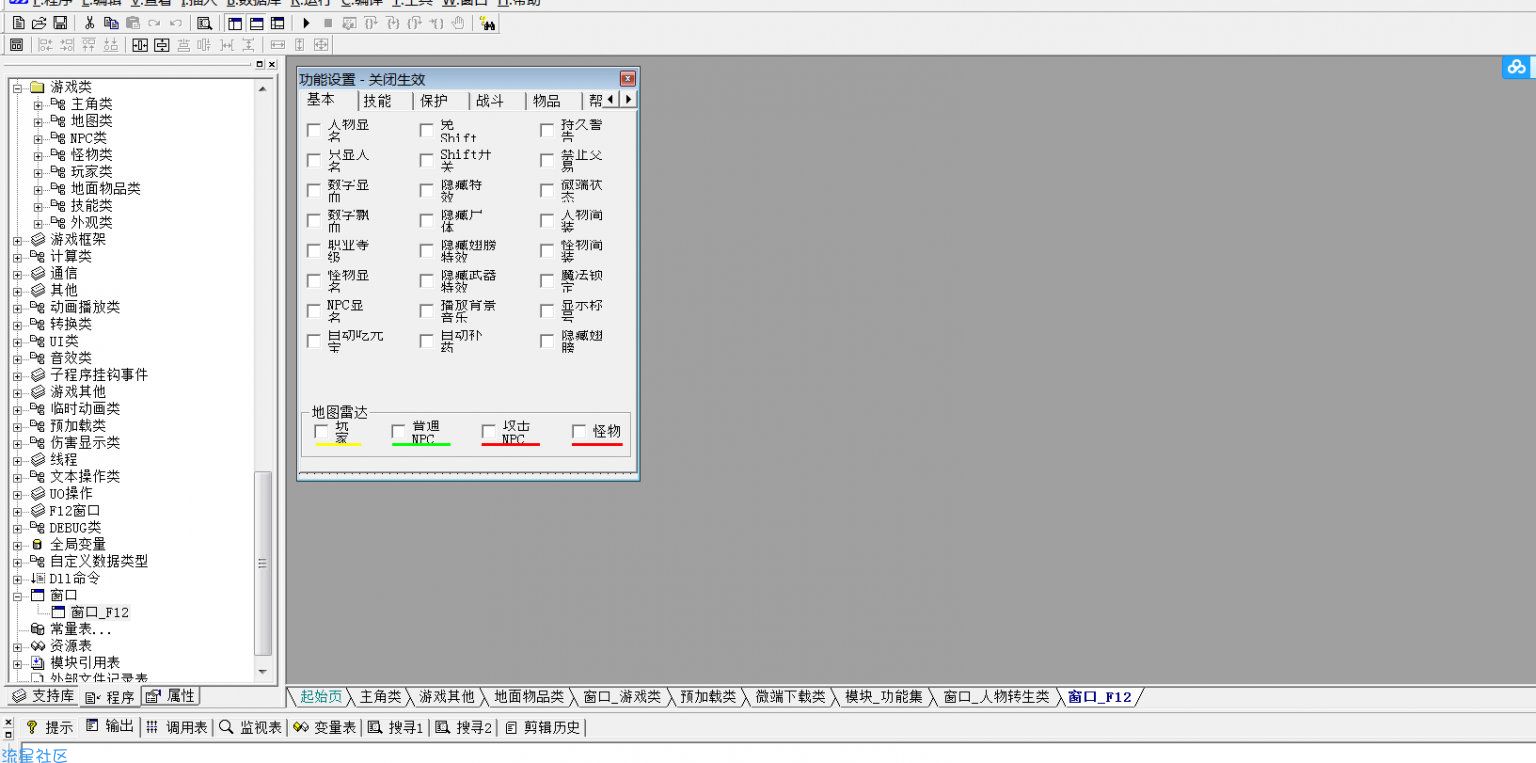Toggle the second panel layout icon
Image resolution: width=1536 pixels, height=763 pixels.
point(256,23)
